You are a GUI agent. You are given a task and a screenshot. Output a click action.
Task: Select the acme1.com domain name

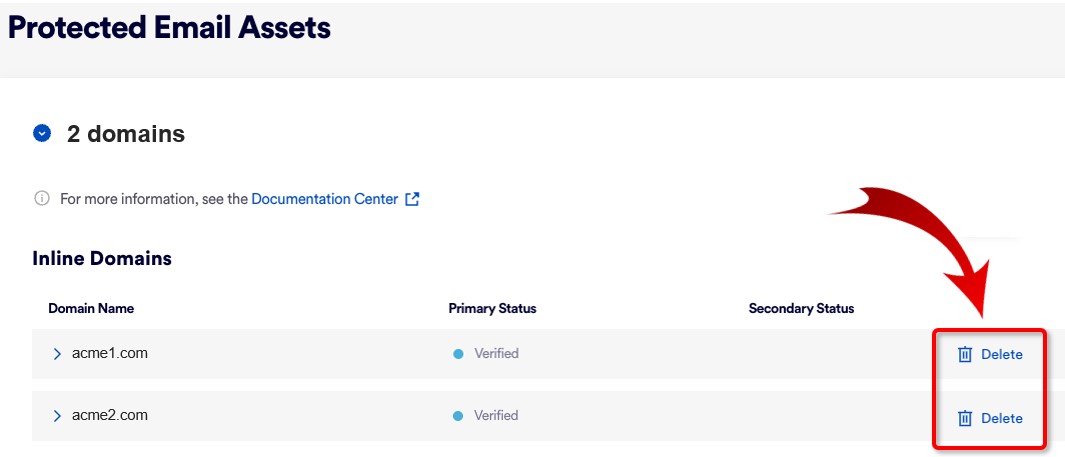(x=110, y=354)
